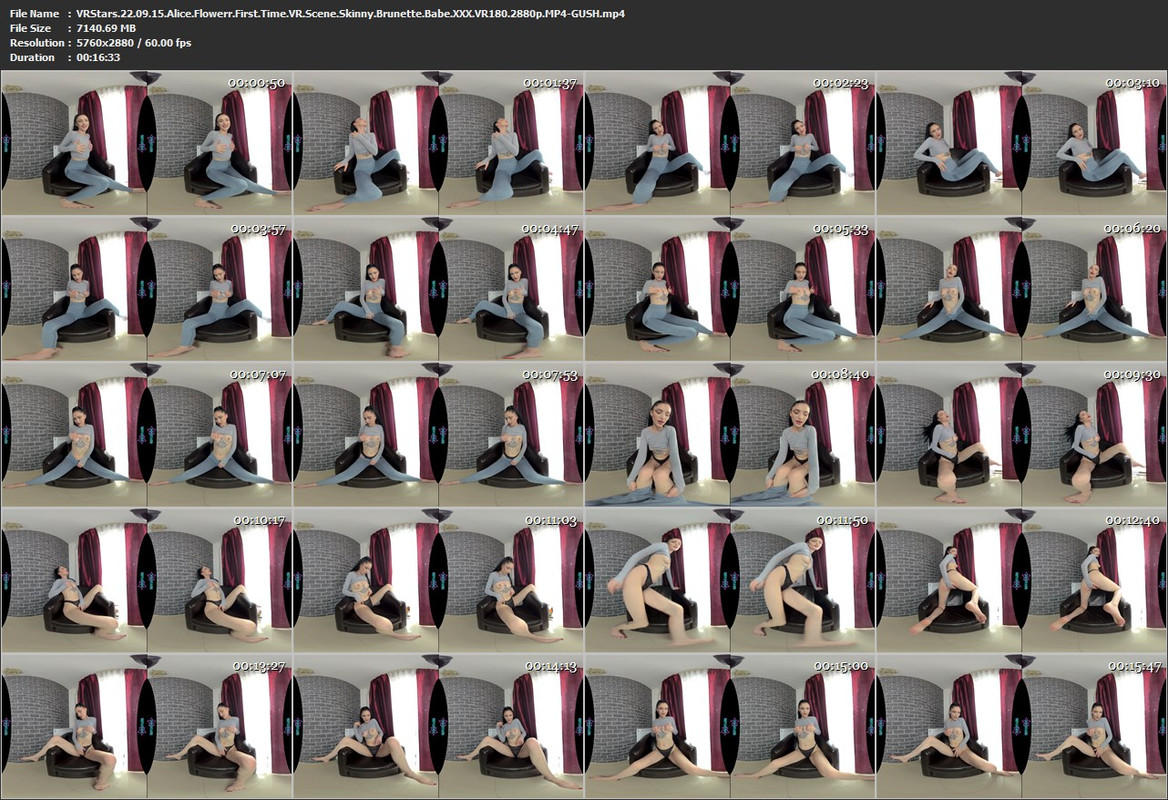This screenshot has height=800, width=1168.
Task: Pick the frame timestamped 00:05:33
Action: (x=730, y=289)
